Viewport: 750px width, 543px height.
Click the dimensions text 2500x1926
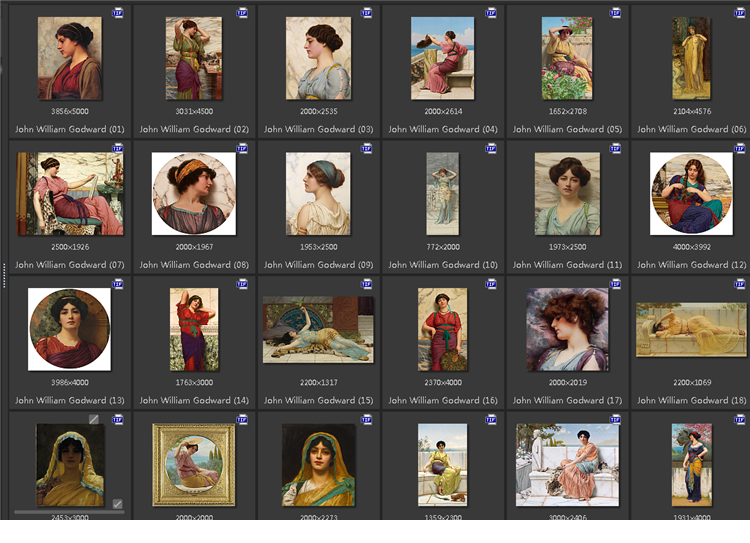(70, 247)
